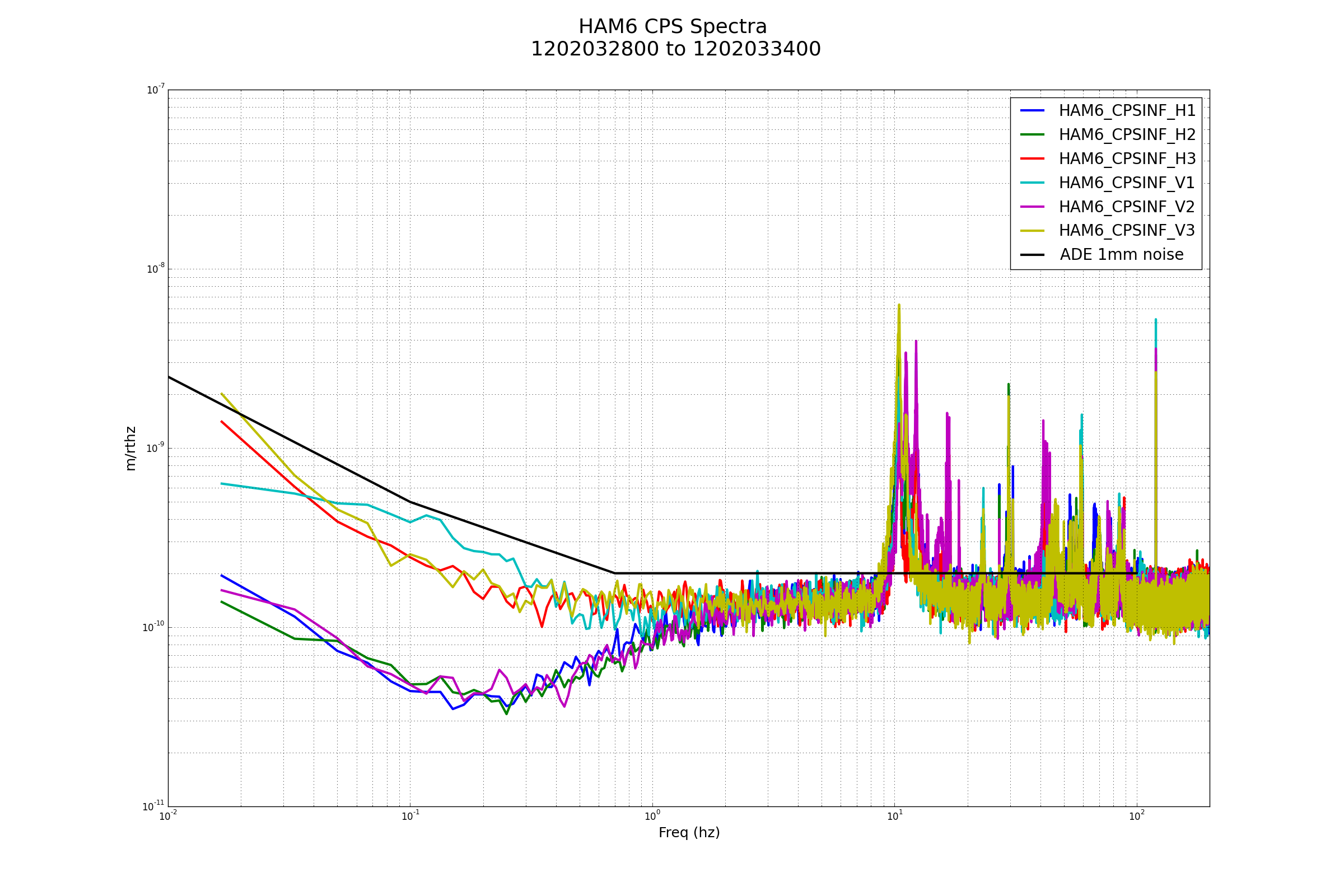Click the HAM6_CPSINF_V3 legend text
This screenshot has height=896, width=1344.
(x=1127, y=230)
